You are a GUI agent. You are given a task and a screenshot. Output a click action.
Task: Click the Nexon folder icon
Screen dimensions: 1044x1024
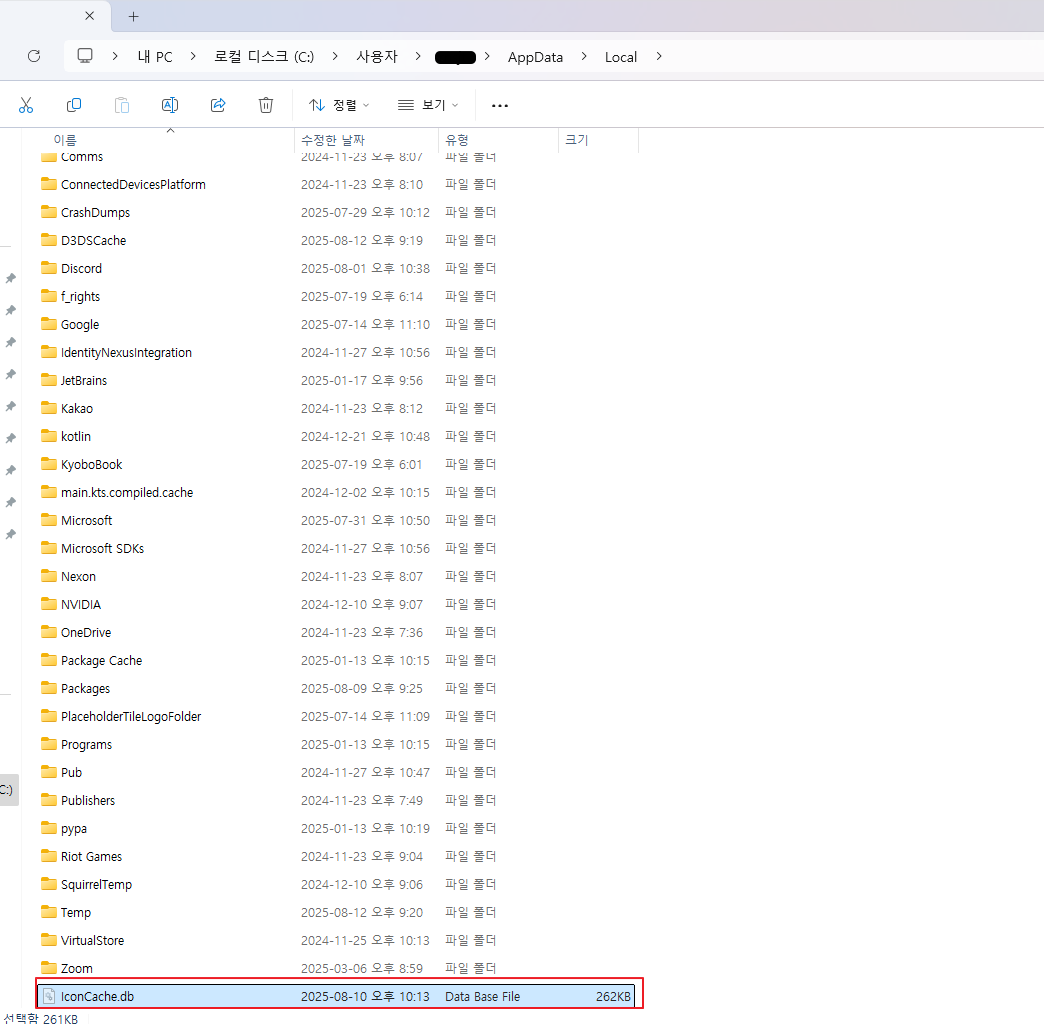(x=49, y=575)
